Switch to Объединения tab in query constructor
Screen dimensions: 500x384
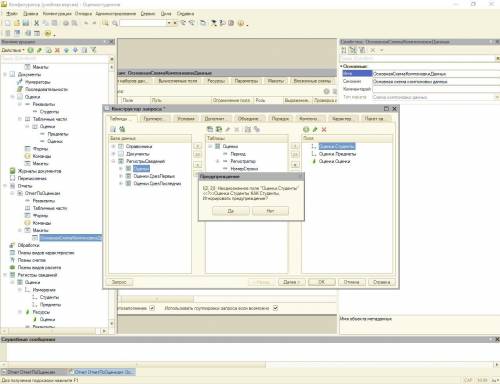pos(248,119)
